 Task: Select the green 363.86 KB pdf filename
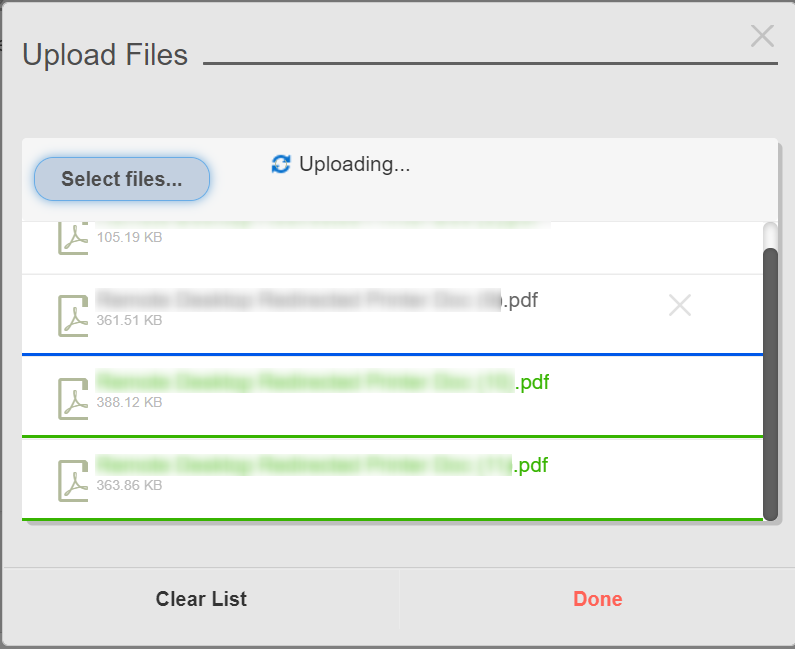pyautogui.click(x=322, y=465)
